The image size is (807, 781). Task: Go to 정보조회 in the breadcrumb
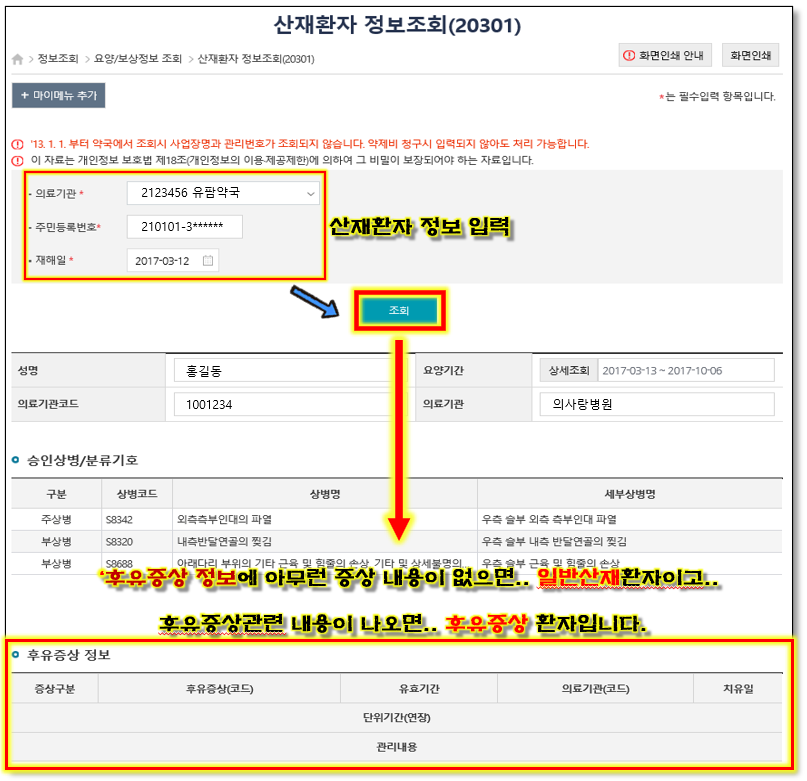57,59
